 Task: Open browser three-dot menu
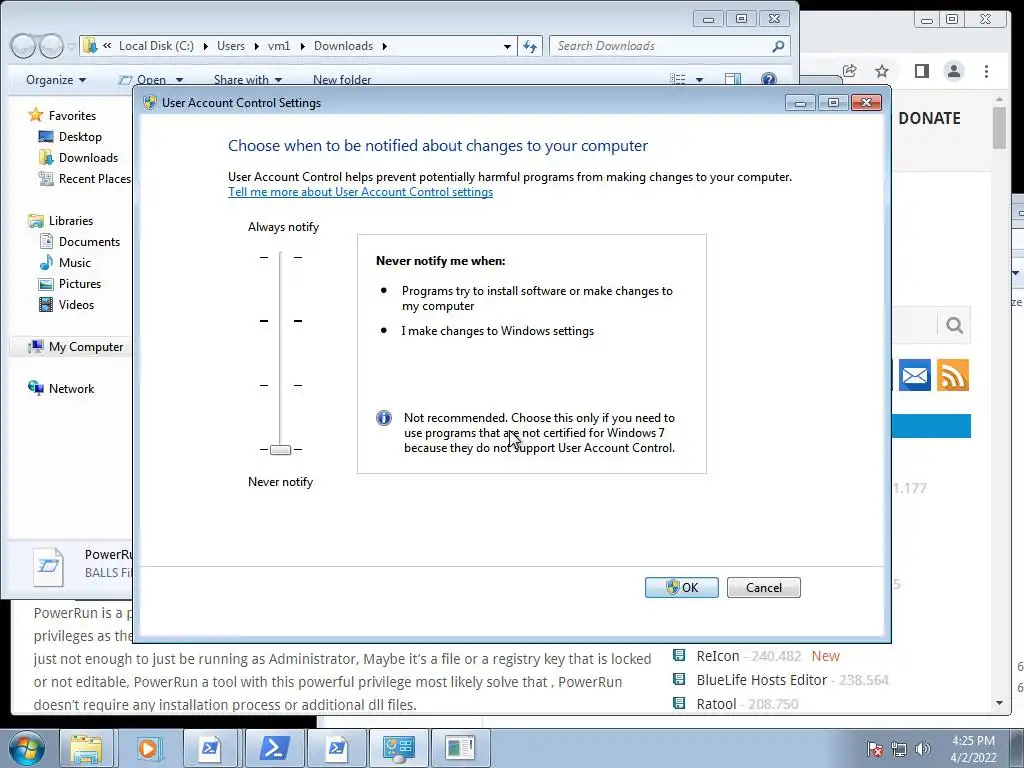coord(986,71)
